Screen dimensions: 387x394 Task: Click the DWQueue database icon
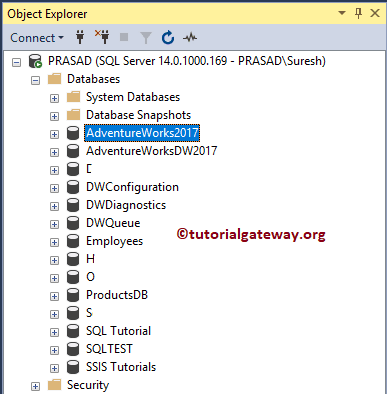(73, 223)
